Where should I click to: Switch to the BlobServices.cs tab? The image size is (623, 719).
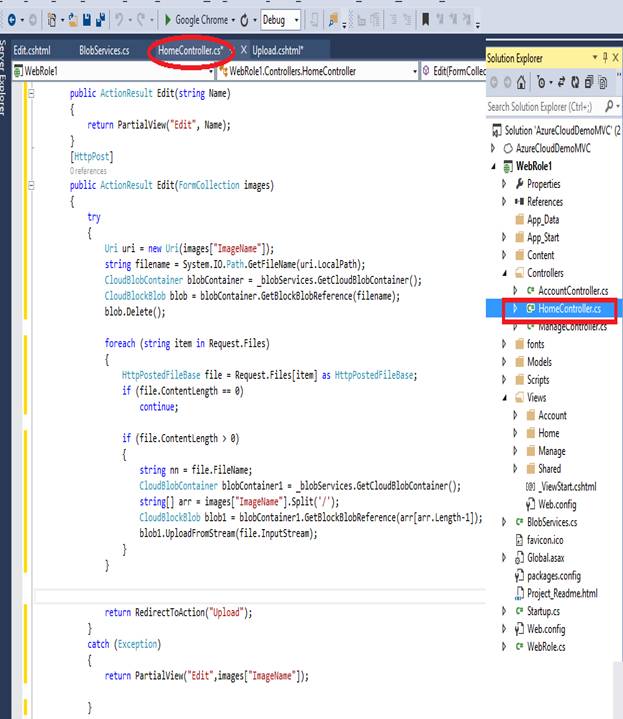coord(104,50)
